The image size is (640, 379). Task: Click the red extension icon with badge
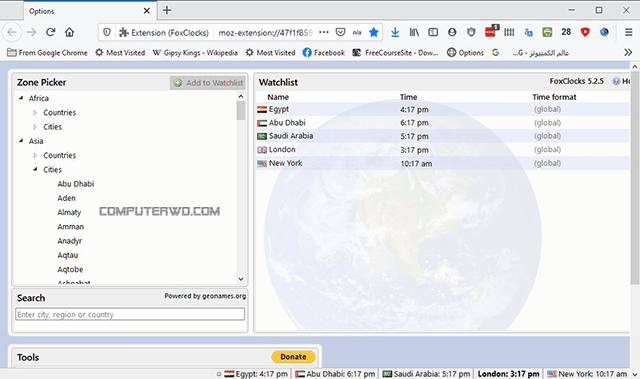pyautogui.click(x=491, y=31)
